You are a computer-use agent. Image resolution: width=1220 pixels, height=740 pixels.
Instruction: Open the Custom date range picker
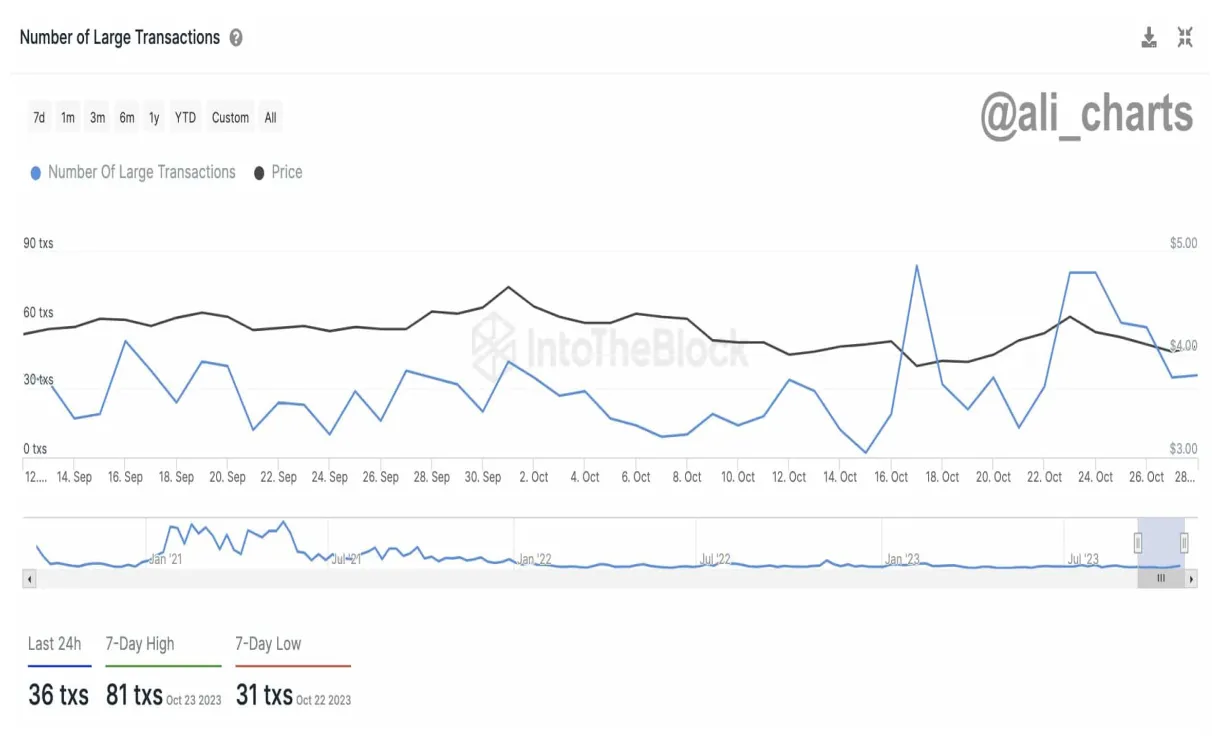coord(230,118)
